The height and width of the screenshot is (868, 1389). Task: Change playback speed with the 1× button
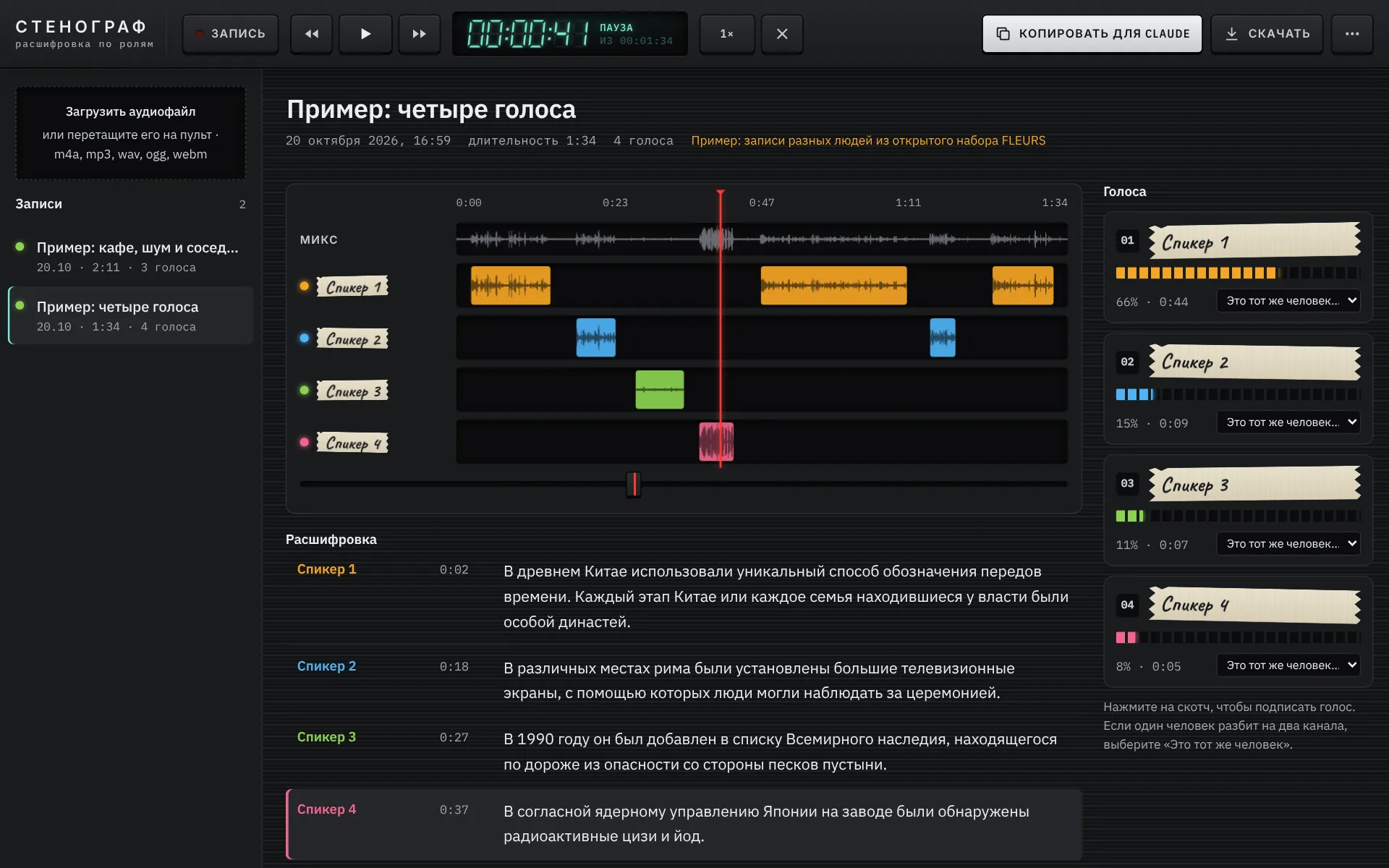pyautogui.click(x=726, y=34)
